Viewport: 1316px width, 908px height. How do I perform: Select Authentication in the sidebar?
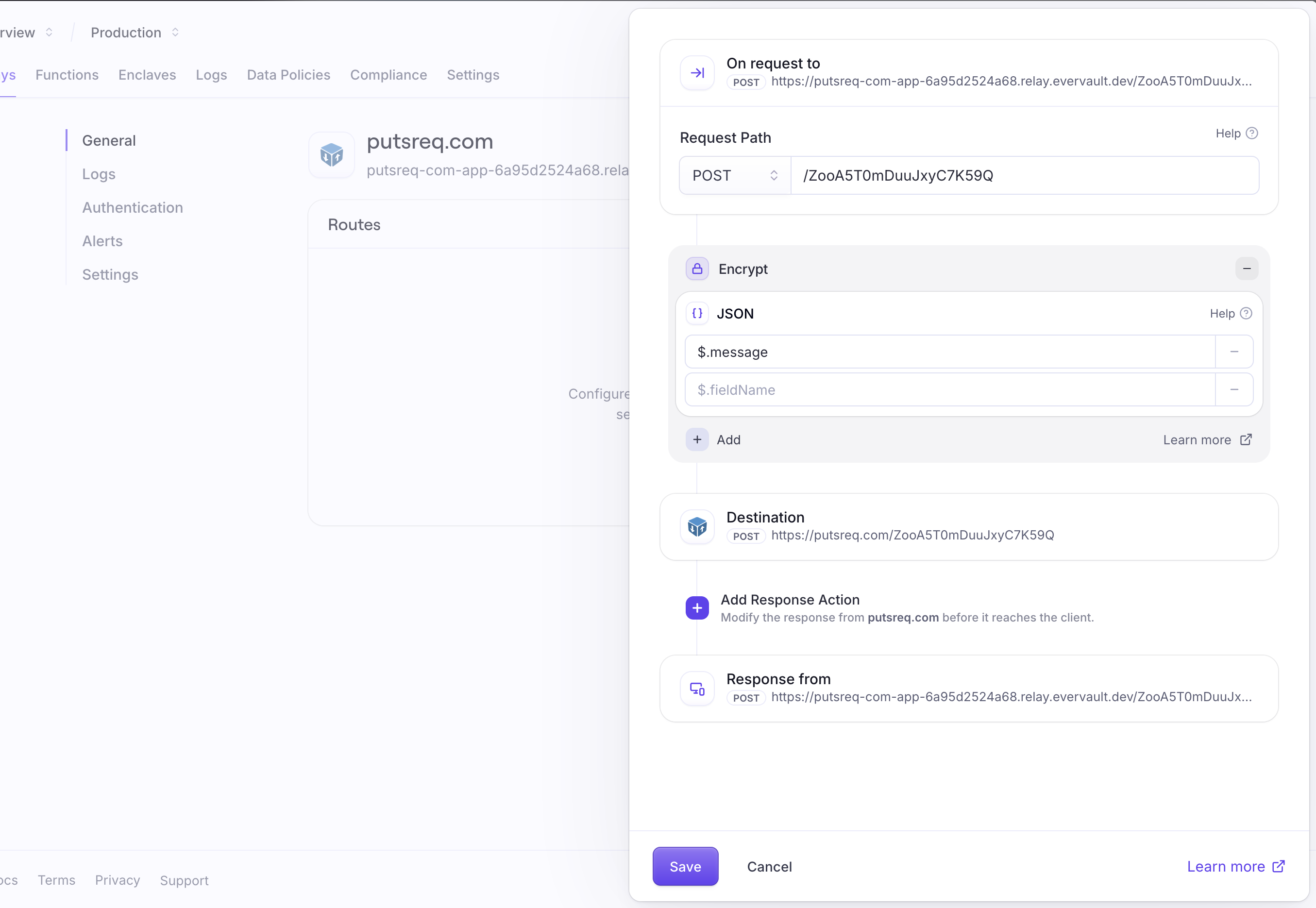point(132,207)
